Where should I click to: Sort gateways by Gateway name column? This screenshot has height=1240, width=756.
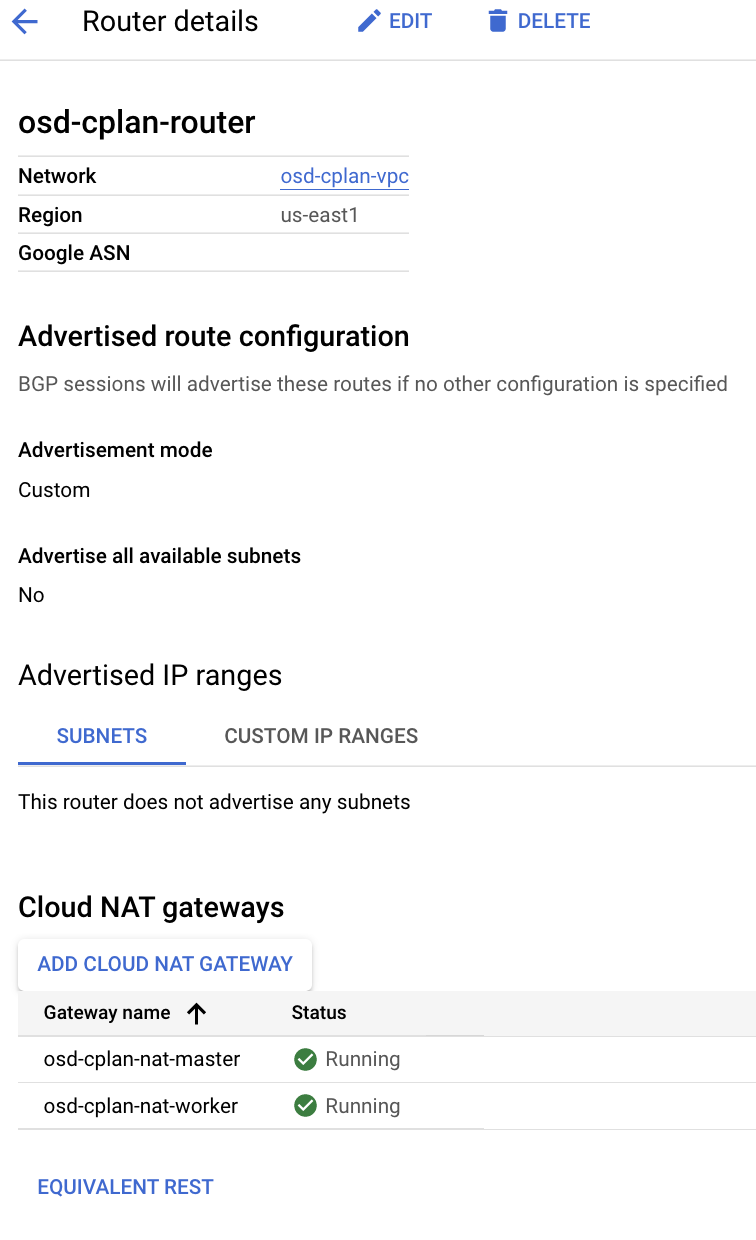[106, 1013]
